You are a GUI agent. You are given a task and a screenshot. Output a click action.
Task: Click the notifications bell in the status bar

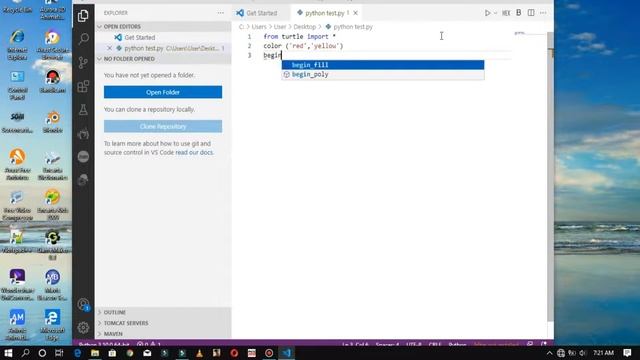click(544, 344)
